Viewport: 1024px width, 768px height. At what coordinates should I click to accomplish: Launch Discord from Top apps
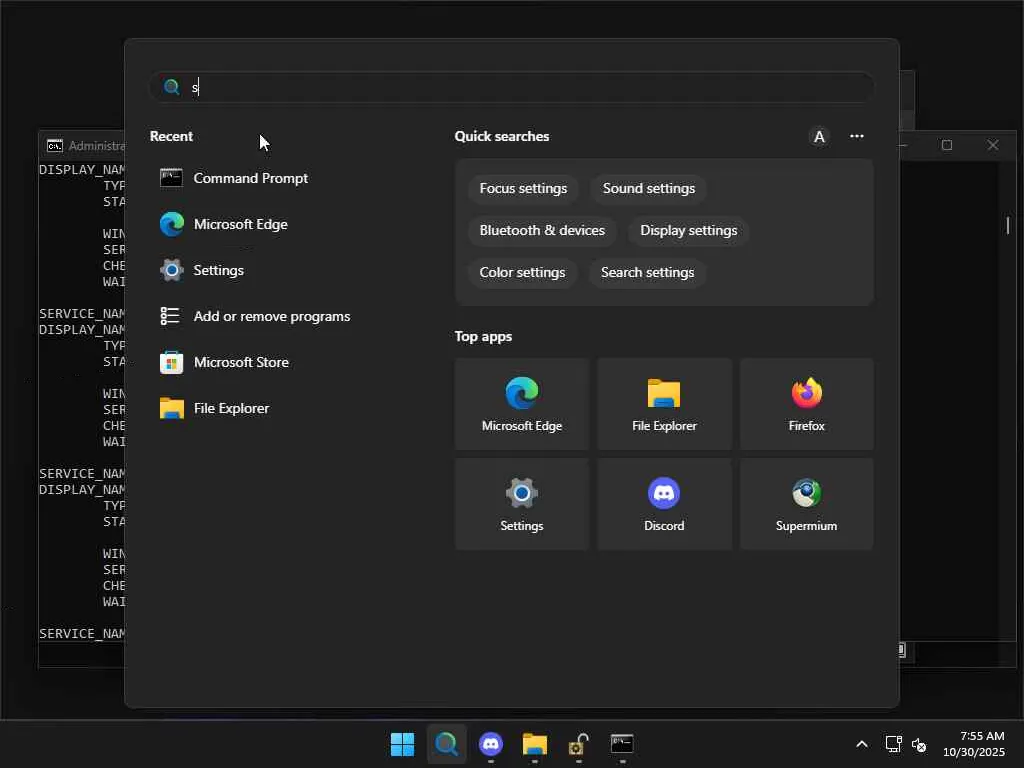(664, 504)
